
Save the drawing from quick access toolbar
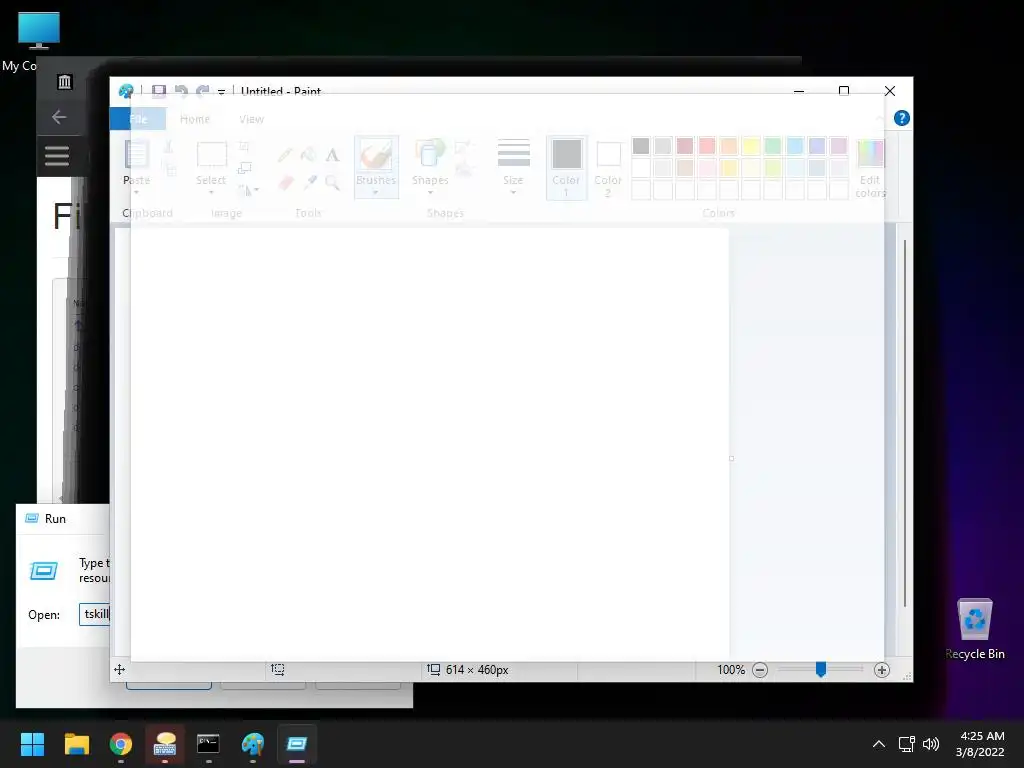pos(159,91)
